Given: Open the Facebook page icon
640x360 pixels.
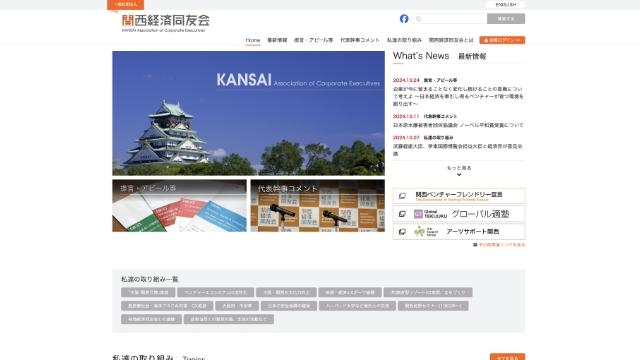Looking at the screenshot, I should [x=404, y=19].
